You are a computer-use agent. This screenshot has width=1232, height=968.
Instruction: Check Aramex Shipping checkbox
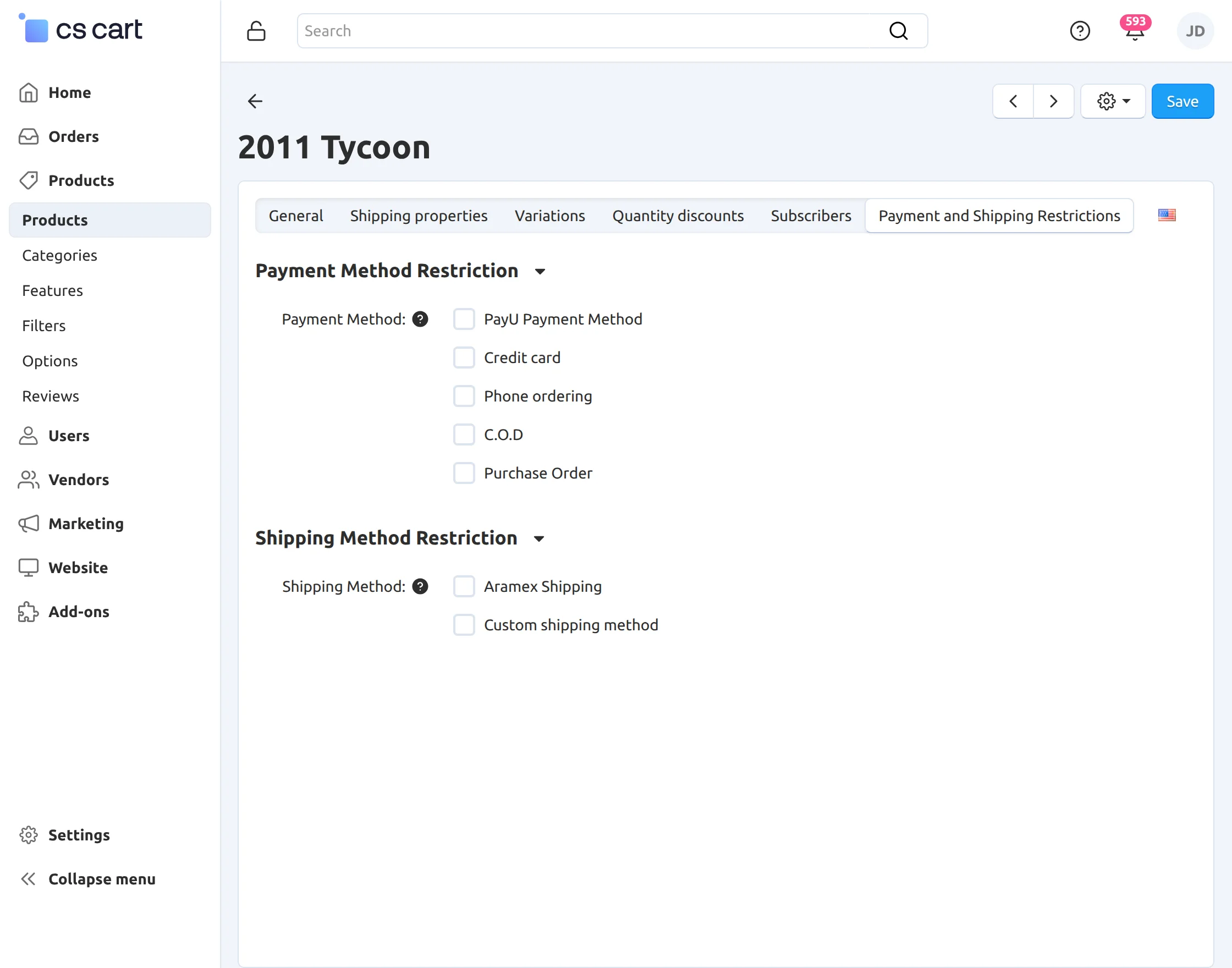(464, 586)
